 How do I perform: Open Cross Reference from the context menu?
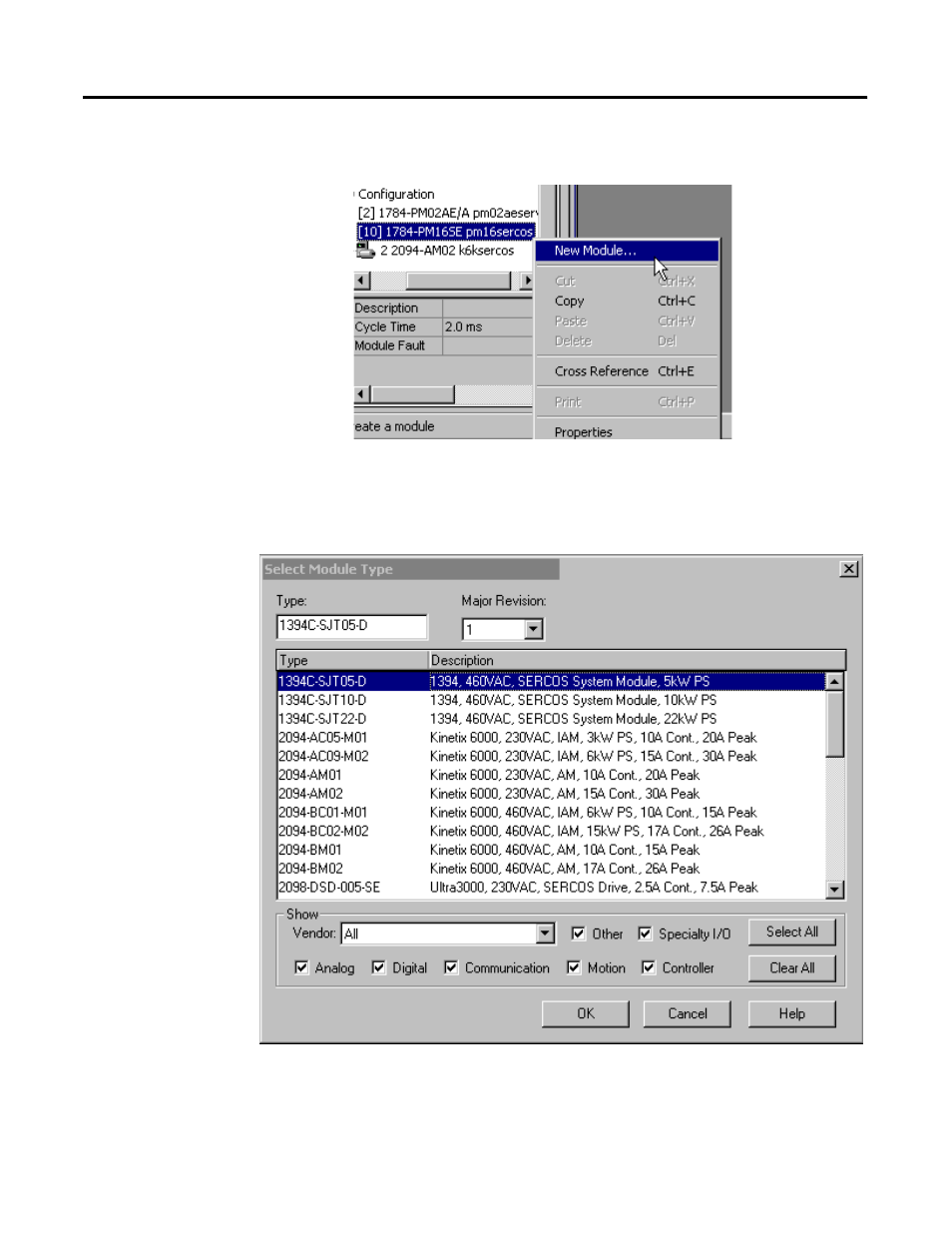(627, 371)
